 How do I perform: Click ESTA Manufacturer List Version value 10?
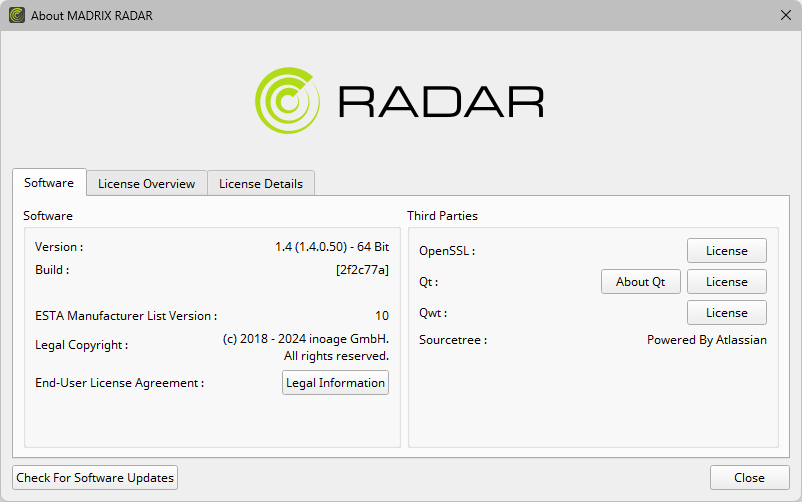pos(382,316)
